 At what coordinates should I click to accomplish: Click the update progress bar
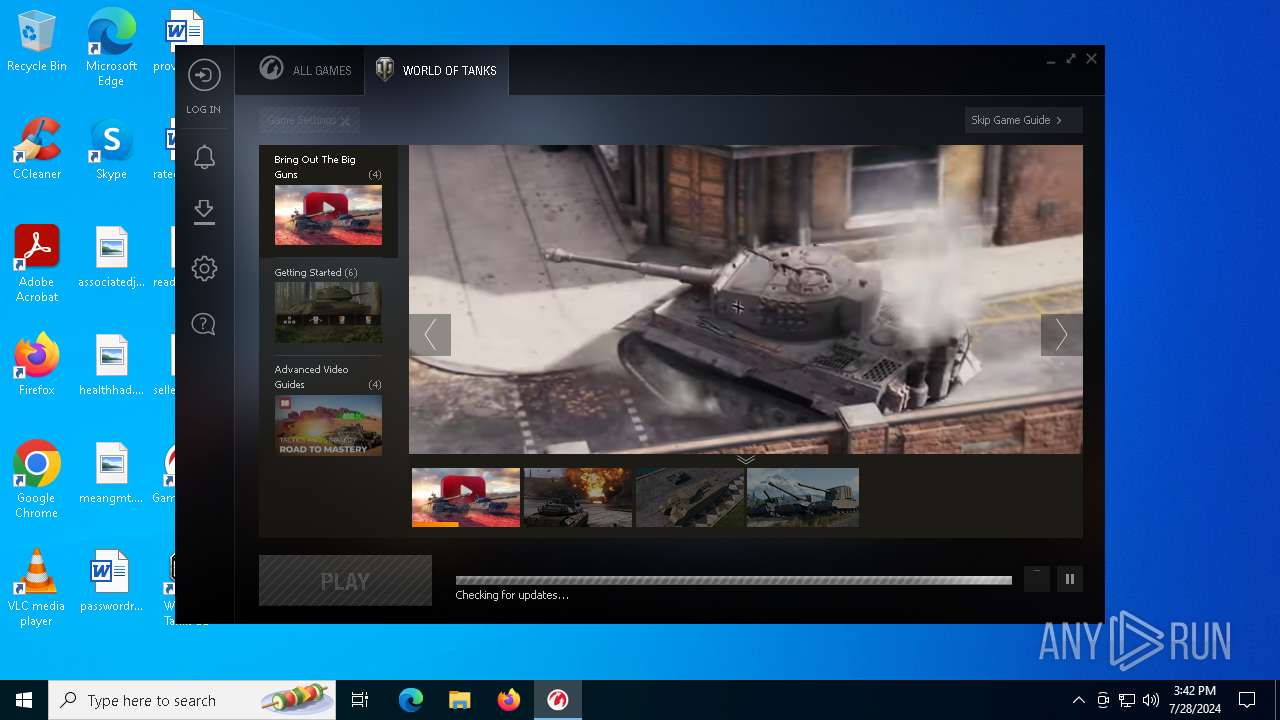[x=733, y=580]
